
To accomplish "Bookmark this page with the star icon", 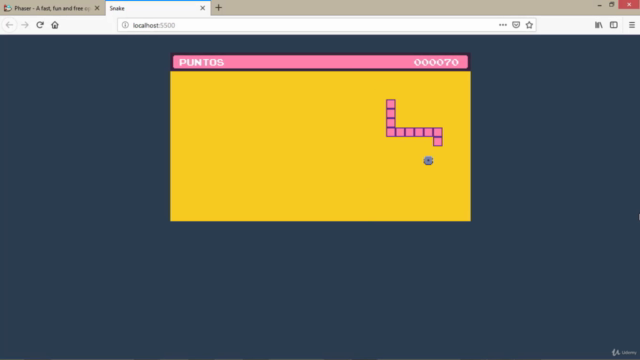I will click(x=529, y=25).
